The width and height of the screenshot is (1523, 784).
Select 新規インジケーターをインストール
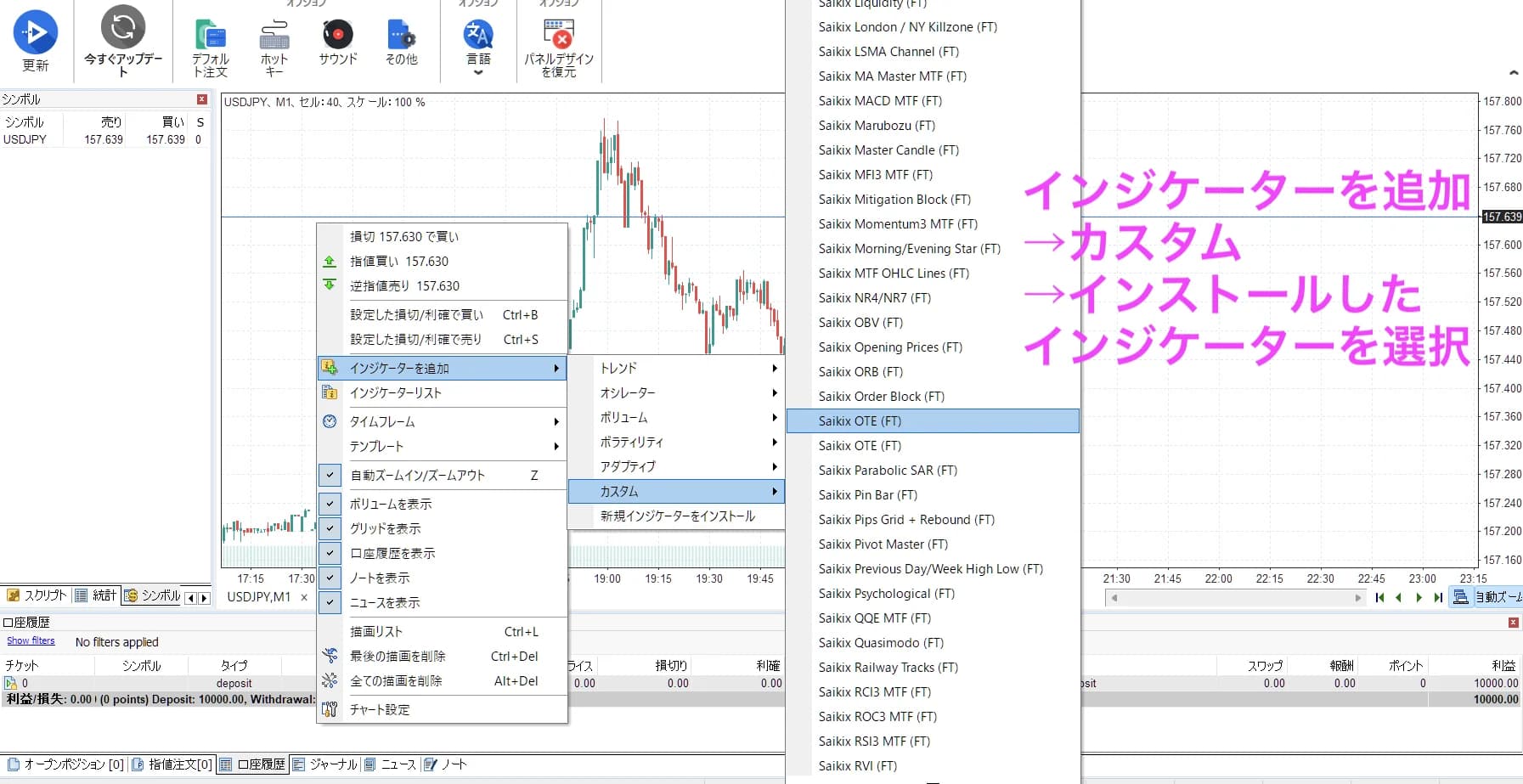[676, 516]
